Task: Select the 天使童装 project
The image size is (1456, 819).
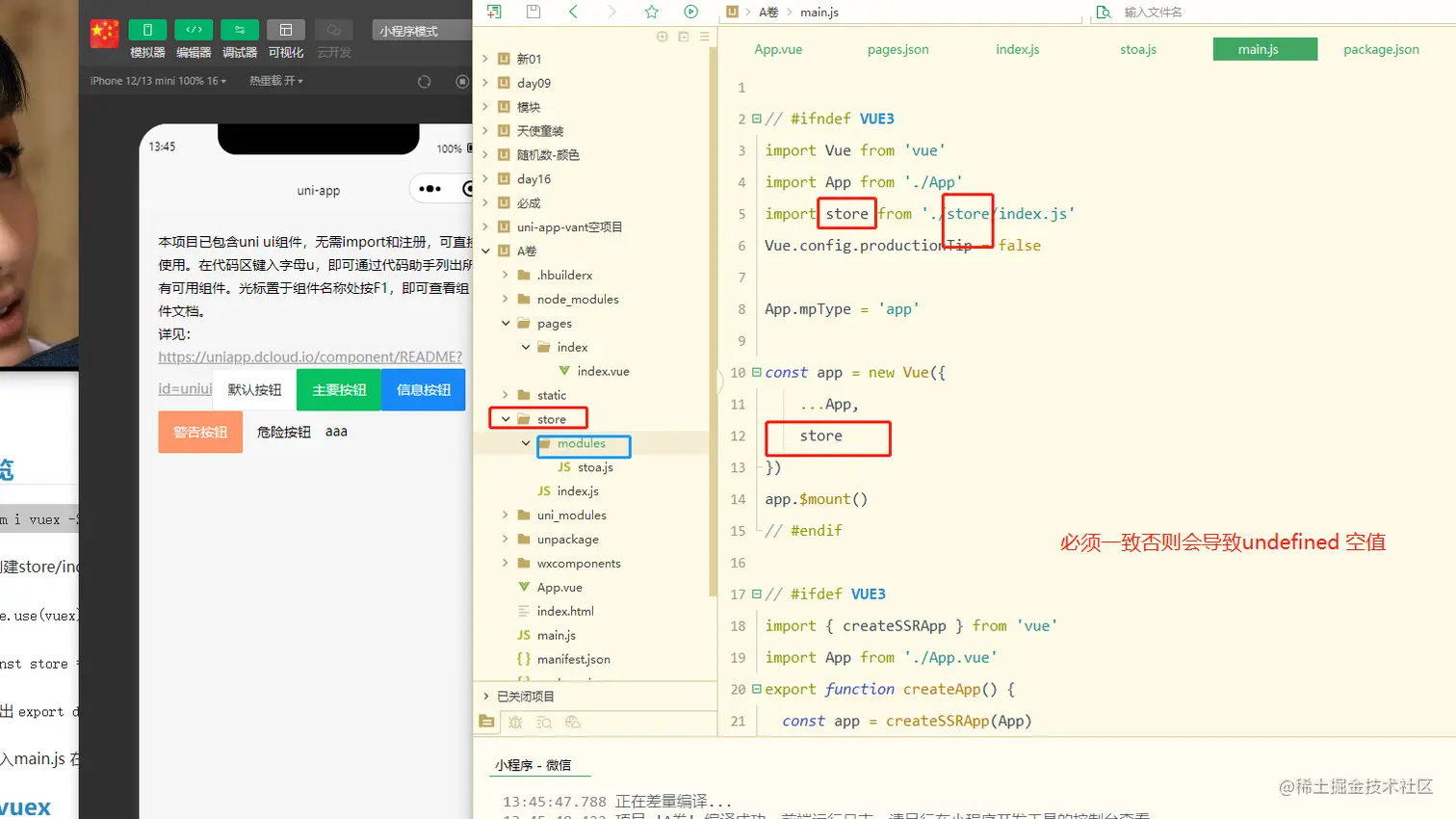Action: (x=539, y=131)
